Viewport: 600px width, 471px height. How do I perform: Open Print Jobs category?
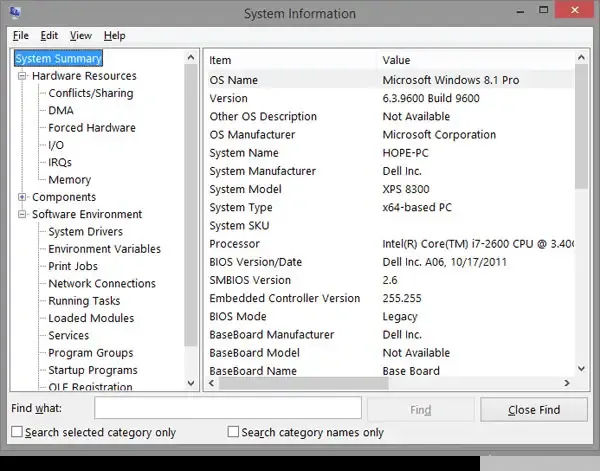(x=73, y=266)
